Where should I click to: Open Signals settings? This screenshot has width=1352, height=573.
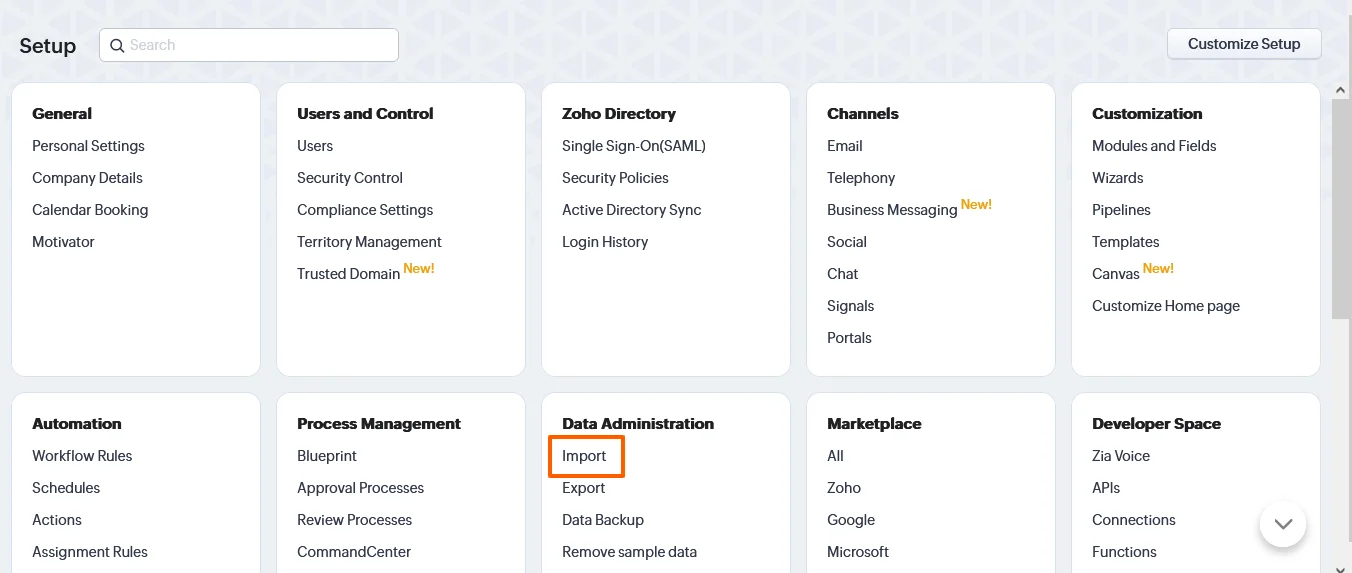click(851, 306)
